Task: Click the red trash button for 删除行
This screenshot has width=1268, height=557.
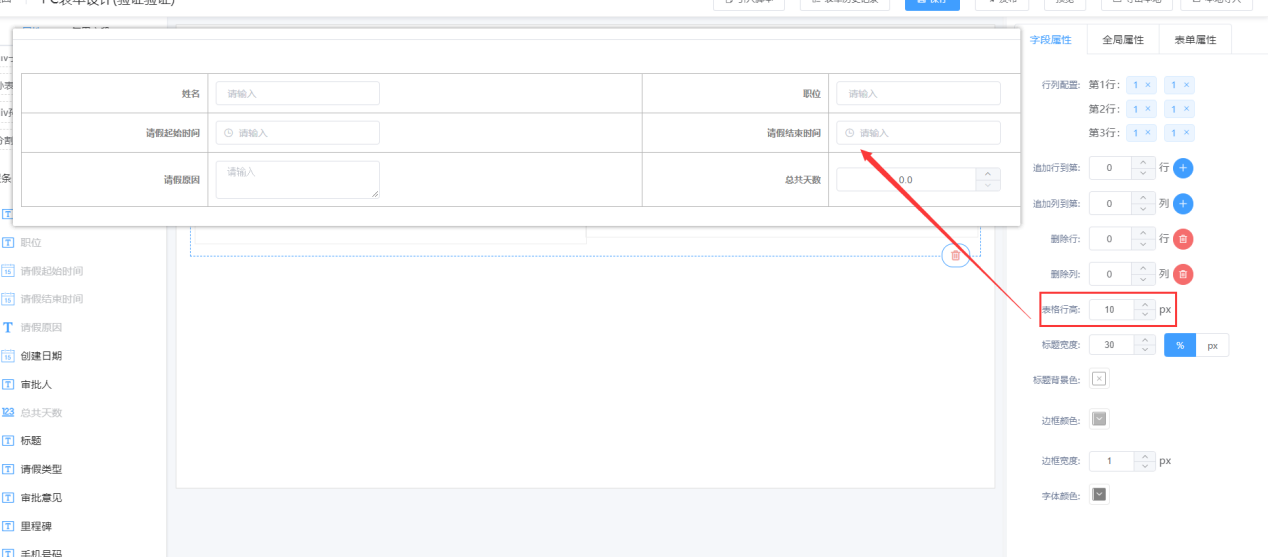Action: [1183, 239]
